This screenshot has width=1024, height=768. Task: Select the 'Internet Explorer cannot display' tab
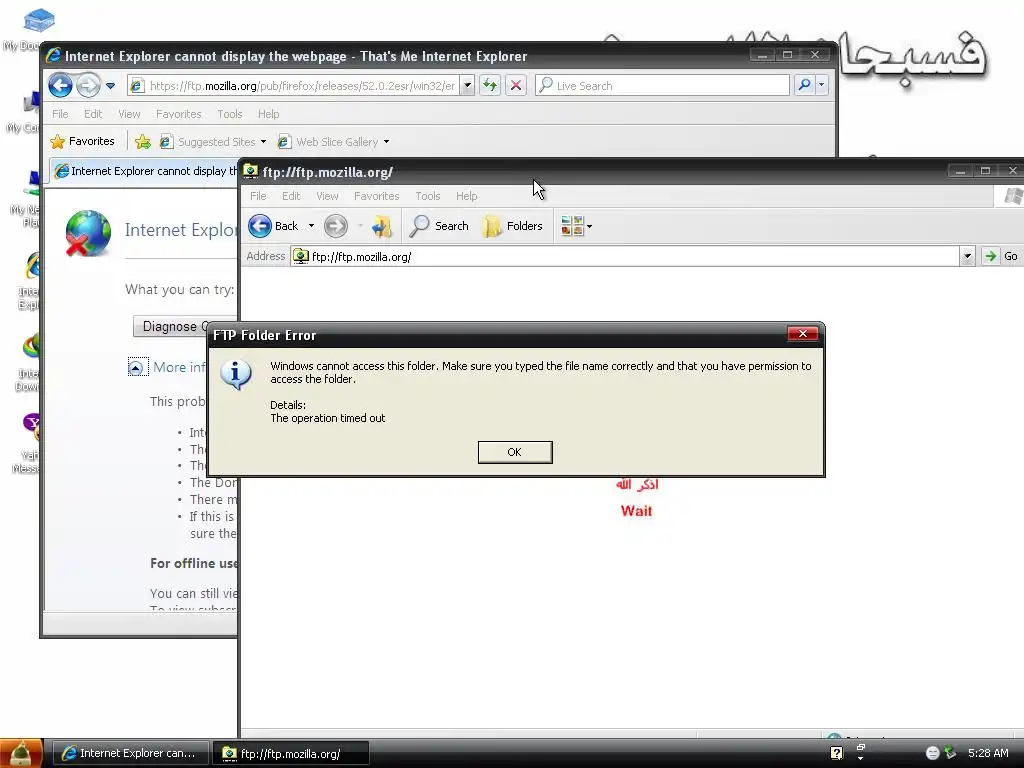coord(146,171)
